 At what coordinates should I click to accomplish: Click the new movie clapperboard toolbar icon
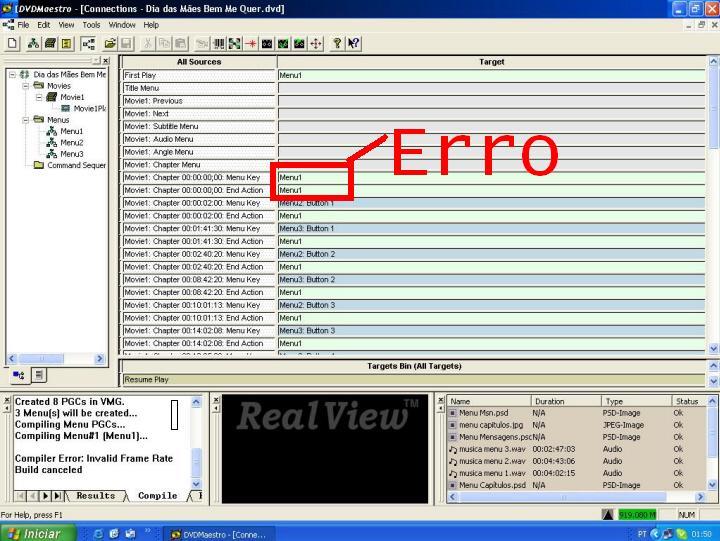pos(50,44)
